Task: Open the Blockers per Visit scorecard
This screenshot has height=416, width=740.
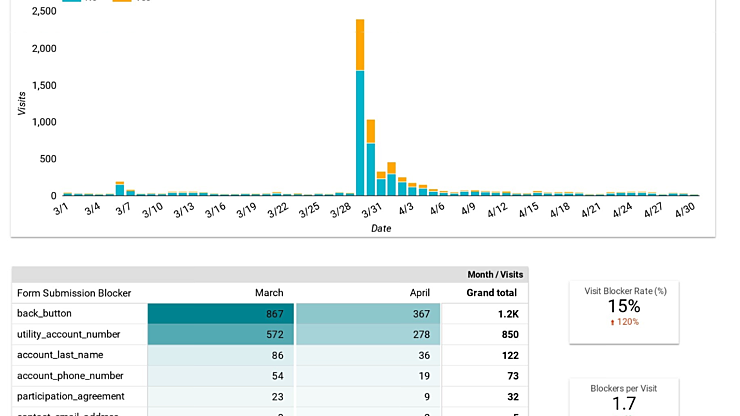Action: click(625, 397)
